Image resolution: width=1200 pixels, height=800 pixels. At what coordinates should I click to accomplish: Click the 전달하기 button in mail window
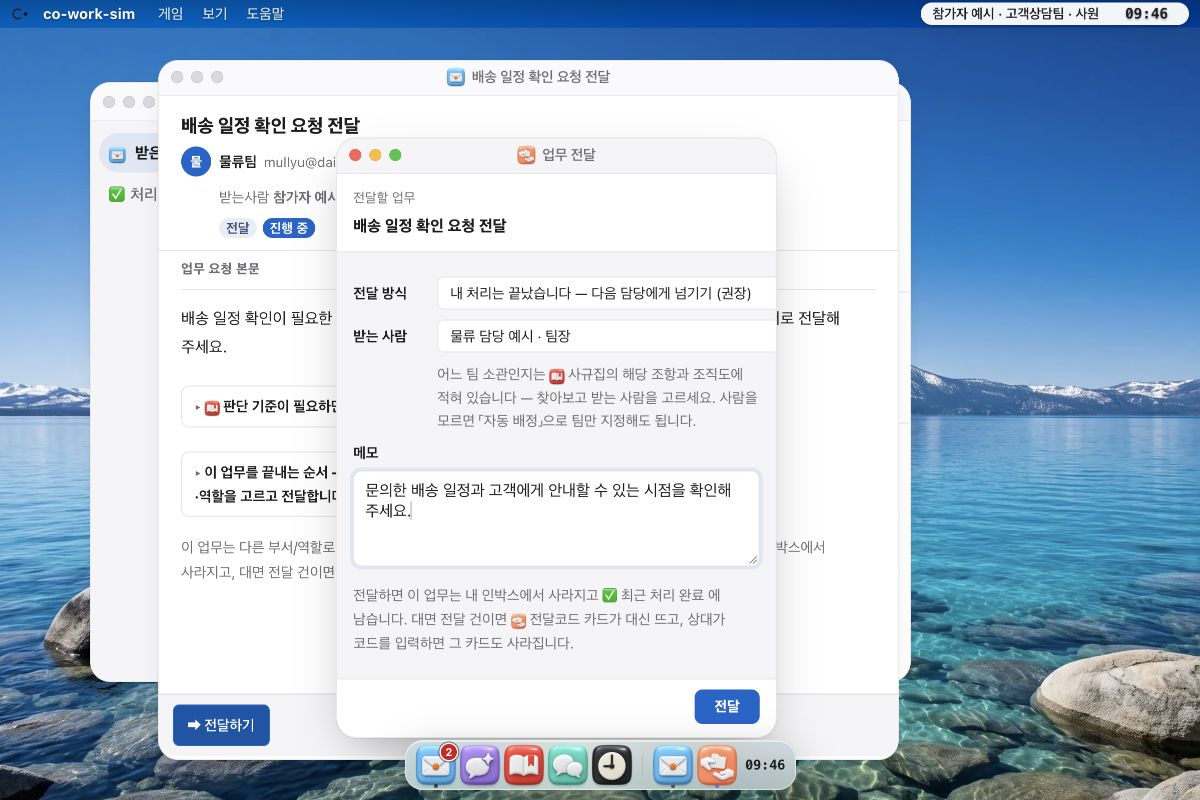[221, 725]
